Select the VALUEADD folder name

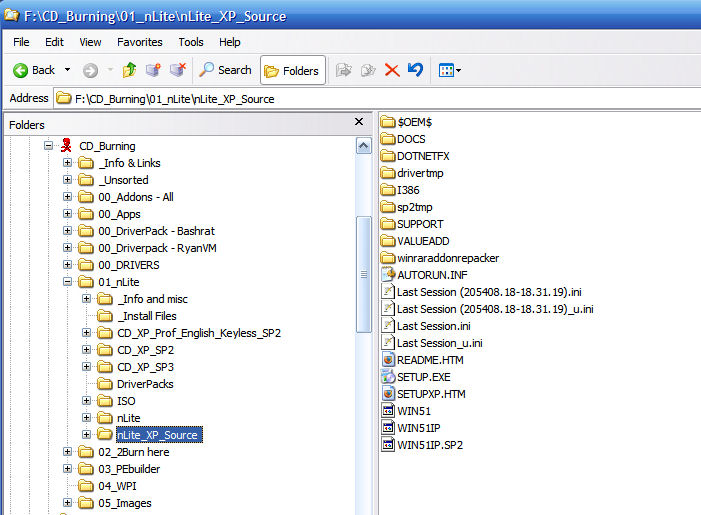click(x=423, y=241)
